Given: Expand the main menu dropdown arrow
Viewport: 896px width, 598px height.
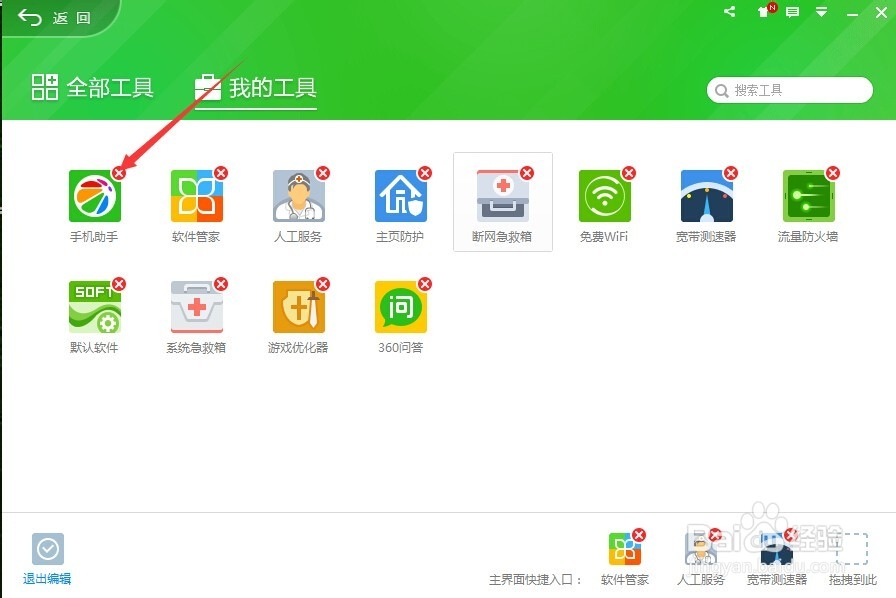Looking at the screenshot, I should pos(822,13).
